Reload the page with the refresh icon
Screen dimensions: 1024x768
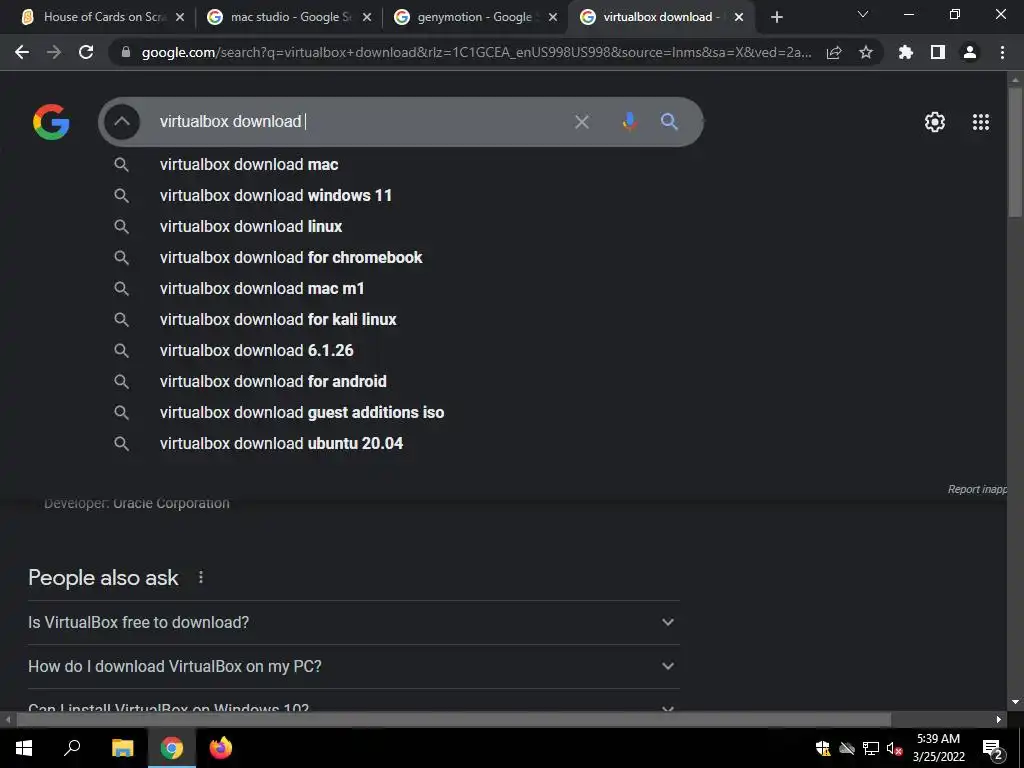pyautogui.click(x=86, y=52)
